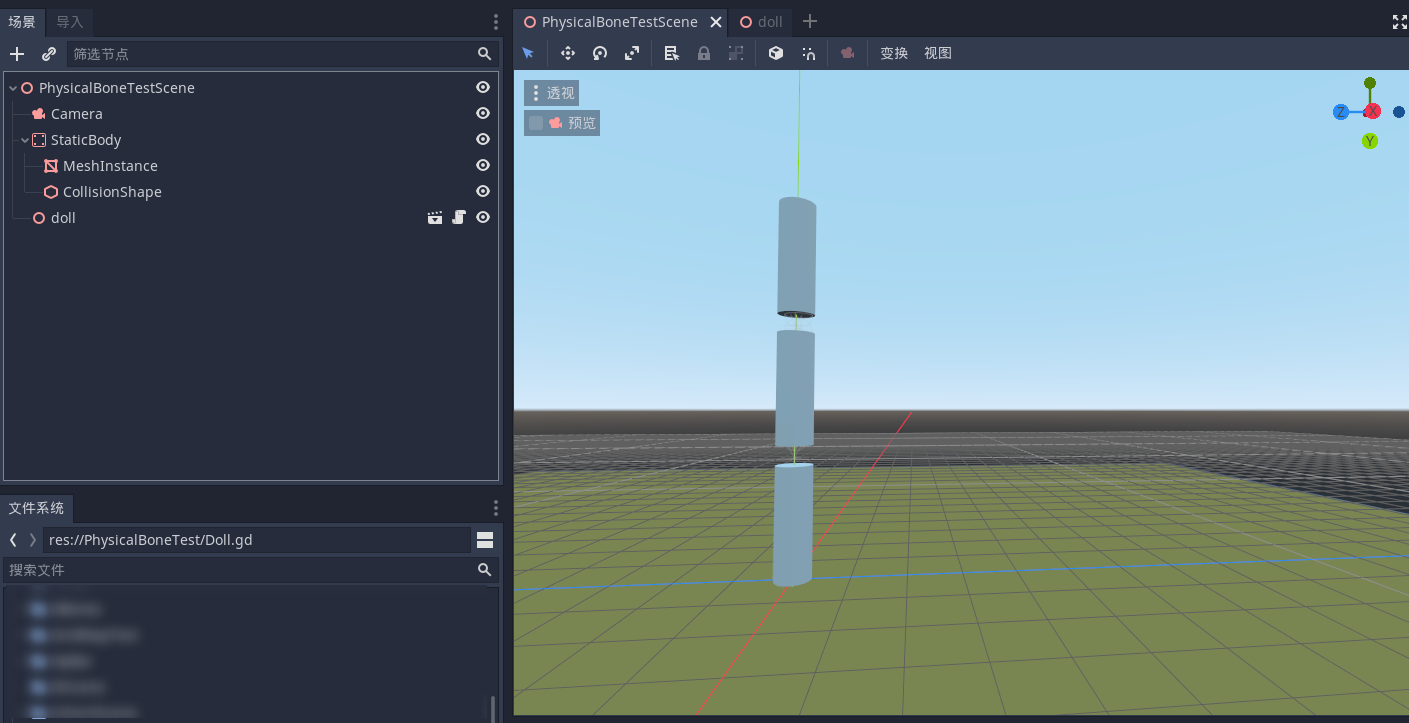This screenshot has width=1409, height=723.
Task: Hide the MeshInstance node
Action: [x=483, y=165]
